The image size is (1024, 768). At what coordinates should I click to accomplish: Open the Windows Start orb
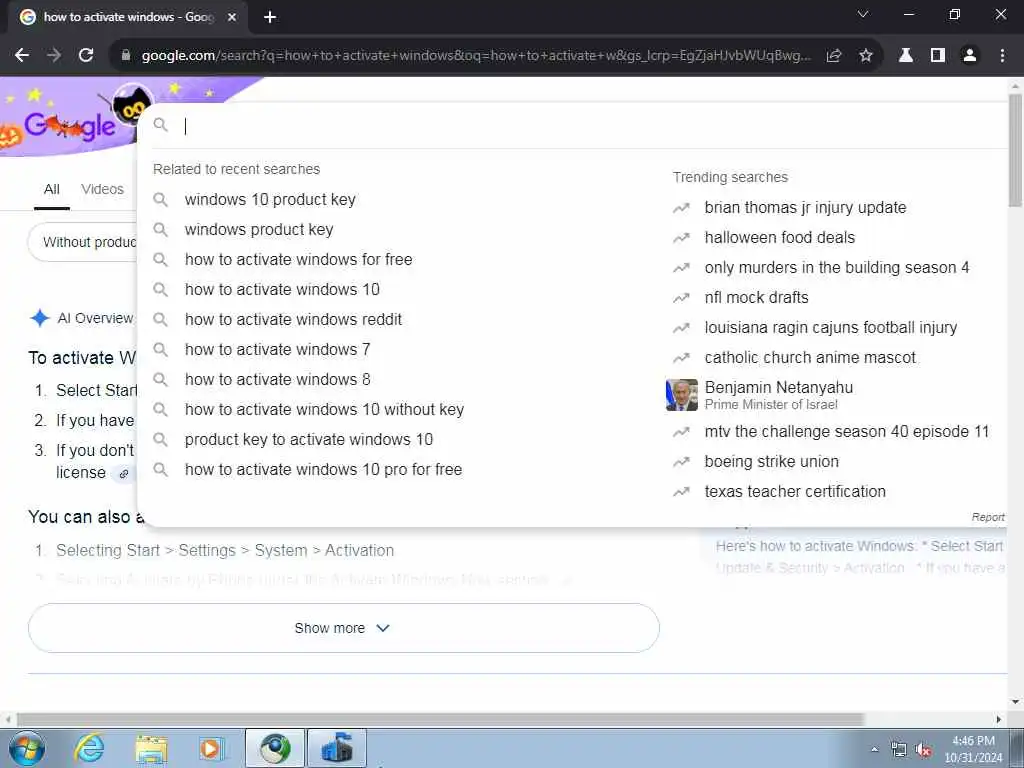pos(27,749)
